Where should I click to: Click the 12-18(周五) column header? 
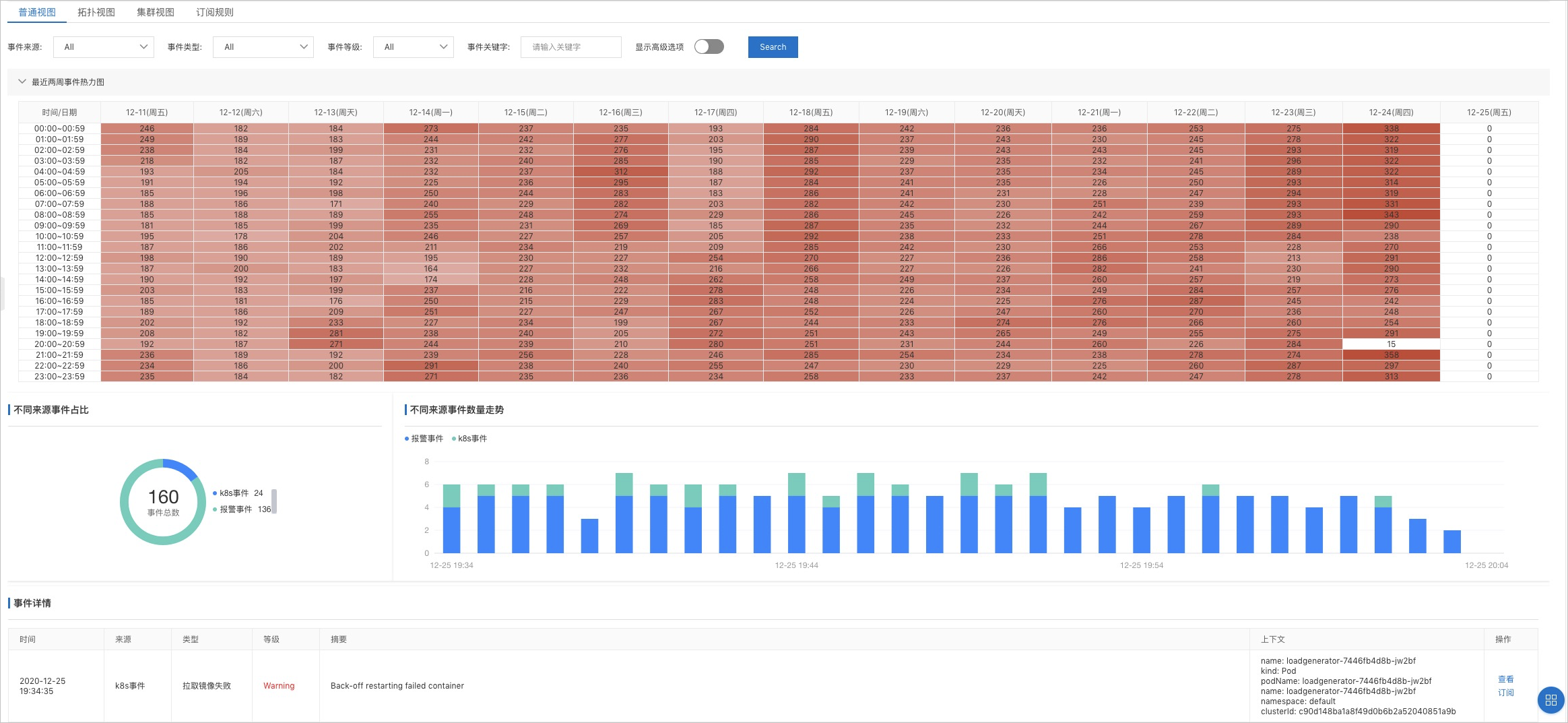pyautogui.click(x=811, y=113)
